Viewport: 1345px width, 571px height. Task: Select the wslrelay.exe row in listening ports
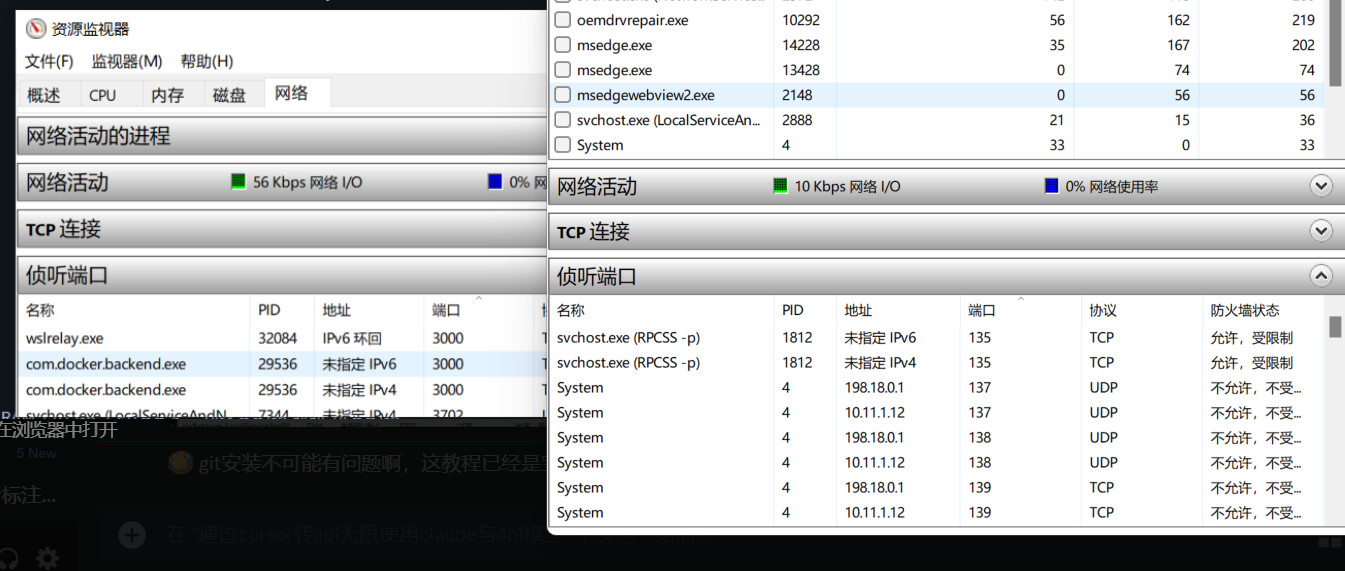click(x=65, y=338)
